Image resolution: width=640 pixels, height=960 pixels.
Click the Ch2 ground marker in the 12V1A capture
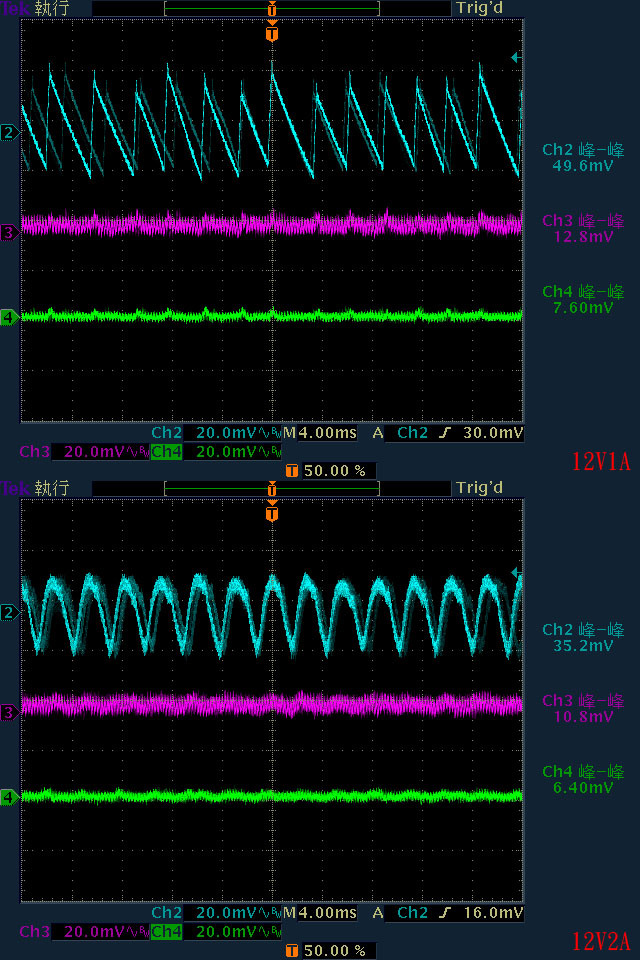click(x=9, y=132)
